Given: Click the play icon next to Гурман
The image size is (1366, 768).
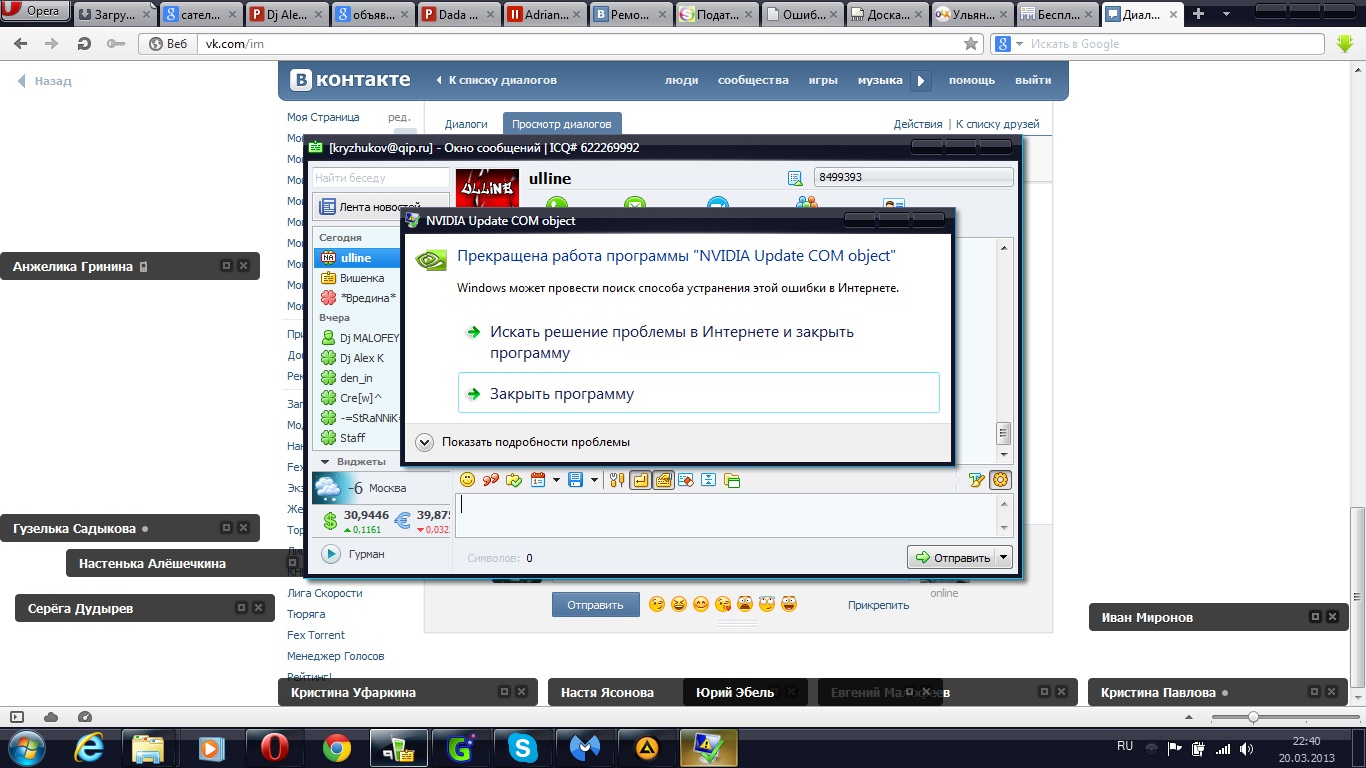Looking at the screenshot, I should point(330,553).
